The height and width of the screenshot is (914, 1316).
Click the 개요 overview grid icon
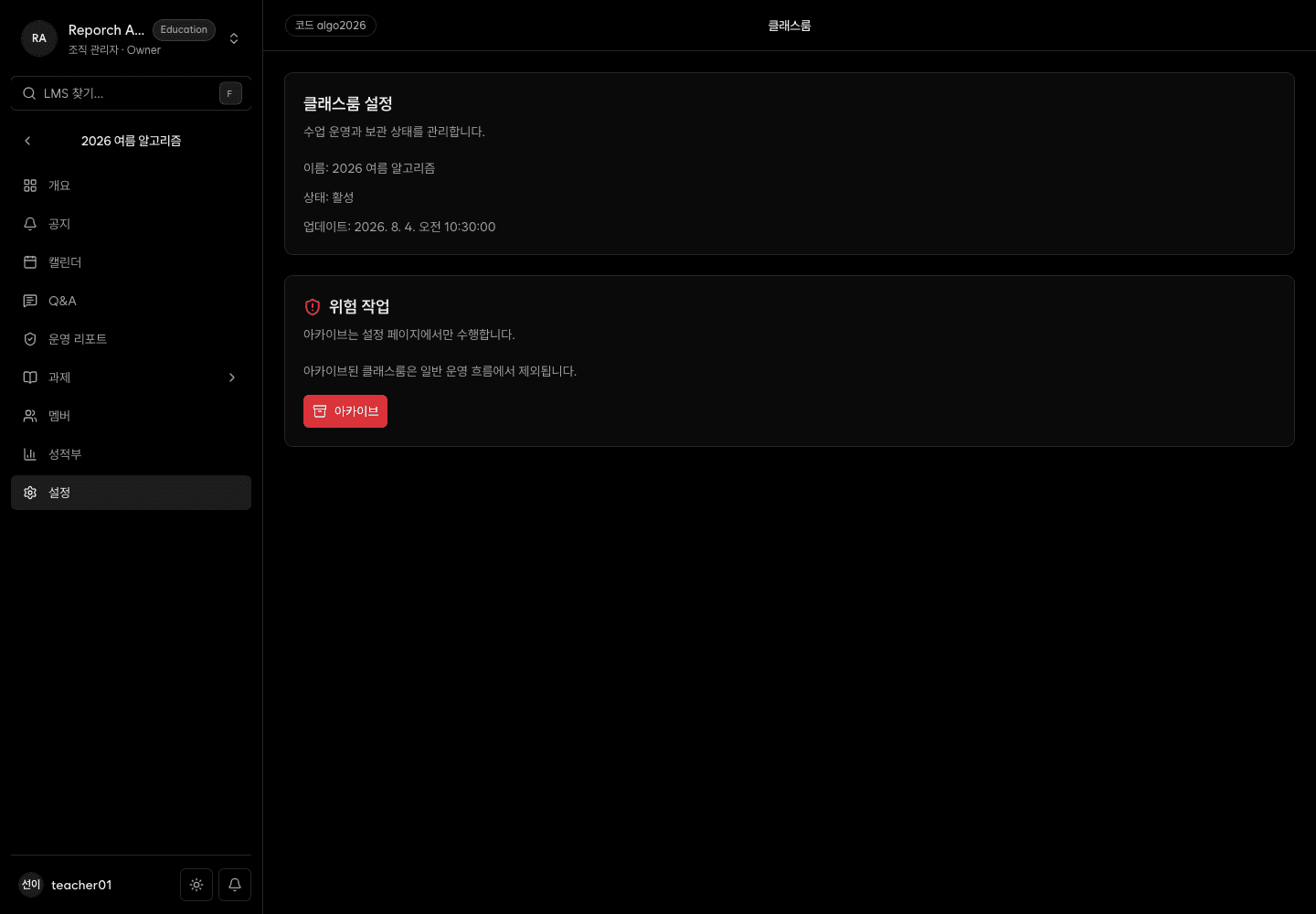[x=30, y=186]
